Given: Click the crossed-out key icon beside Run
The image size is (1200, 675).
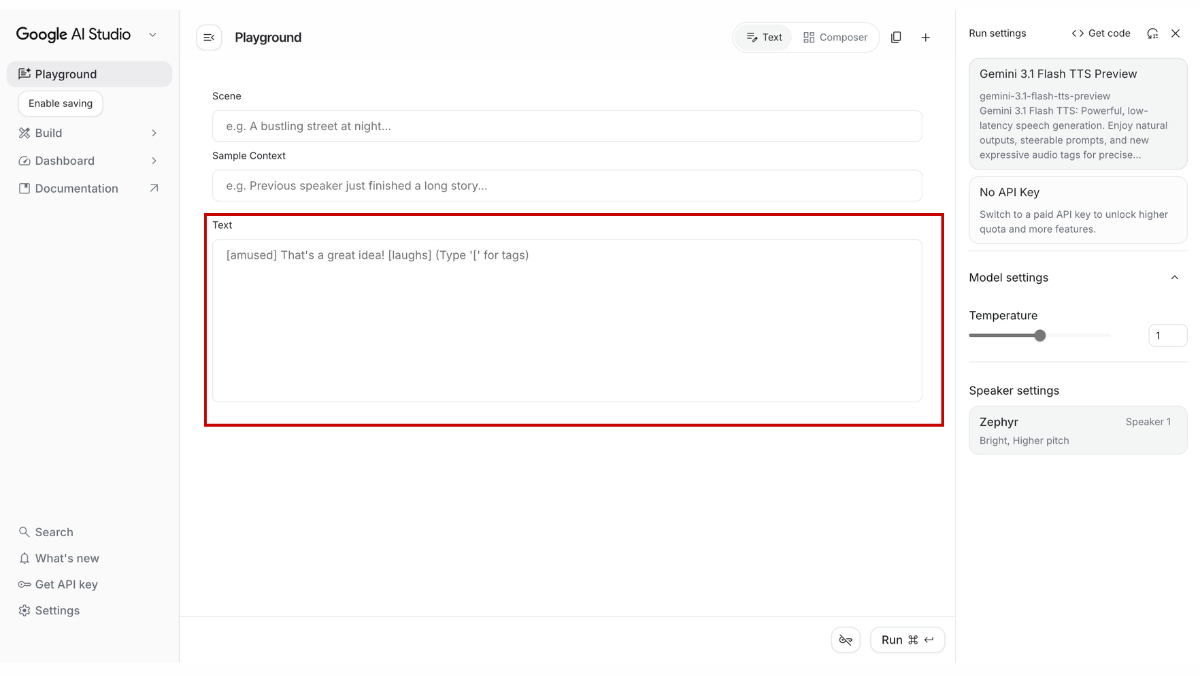Looking at the screenshot, I should tap(845, 640).
